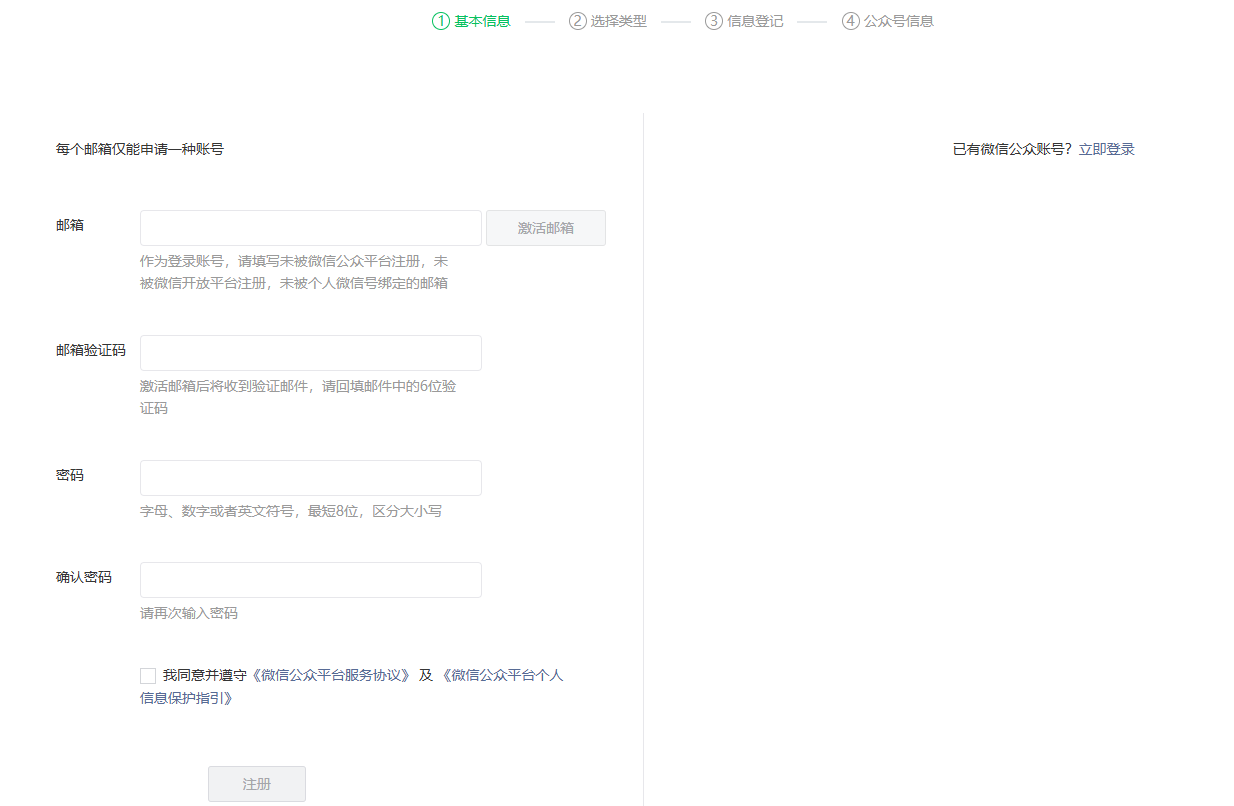Click the 每个邮箱仅能申请一种账号 notice text
The width and height of the screenshot is (1234, 806).
tap(140, 148)
